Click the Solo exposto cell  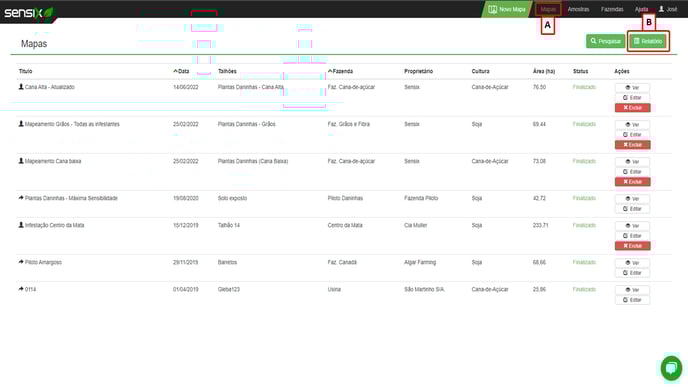pos(232,198)
